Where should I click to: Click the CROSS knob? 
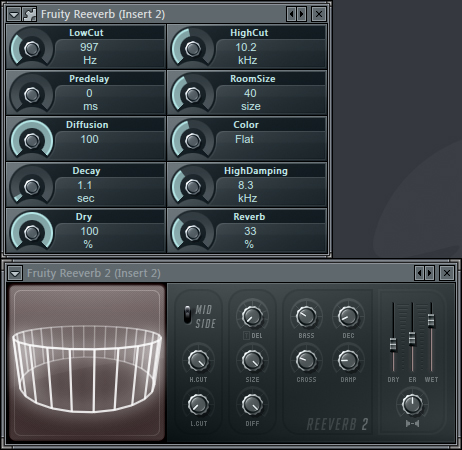[306, 360]
